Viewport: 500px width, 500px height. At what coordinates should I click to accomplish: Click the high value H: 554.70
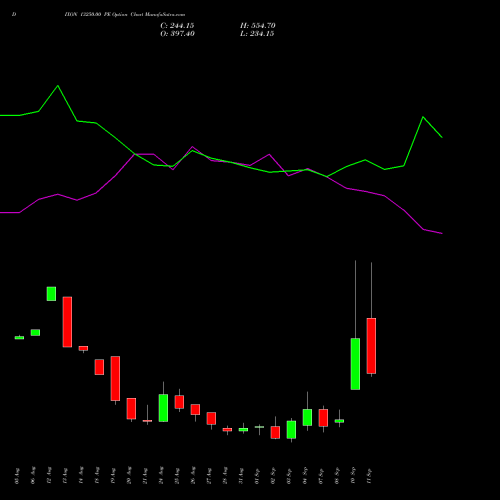[258, 26]
